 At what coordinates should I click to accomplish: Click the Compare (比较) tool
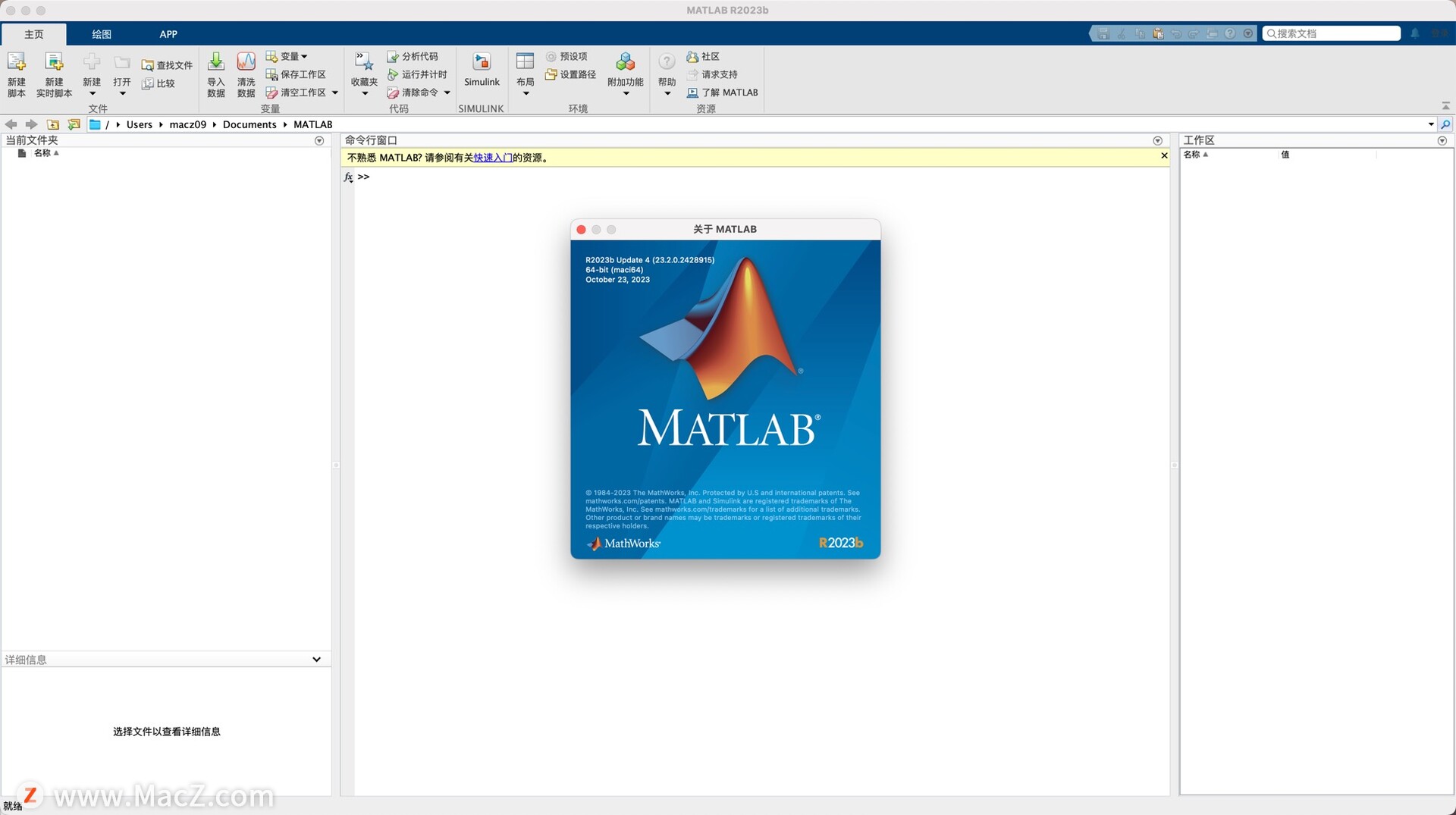click(x=158, y=83)
